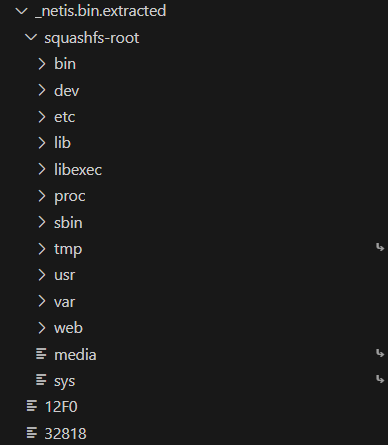Click the symlink arrow badge on tmp row

380,248
